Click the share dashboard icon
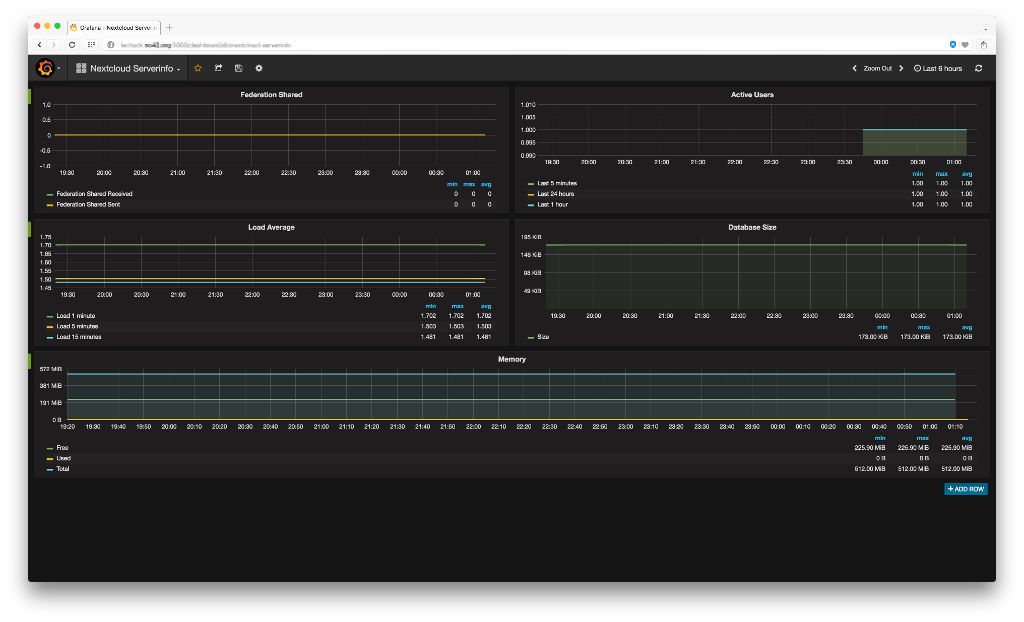 click(x=218, y=68)
